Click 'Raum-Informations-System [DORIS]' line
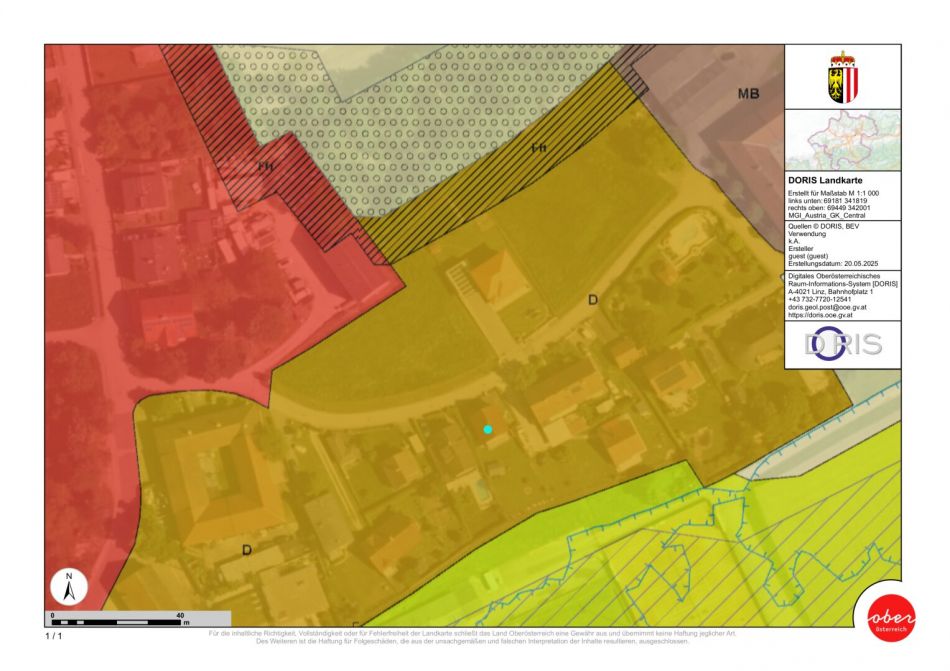 point(843,284)
